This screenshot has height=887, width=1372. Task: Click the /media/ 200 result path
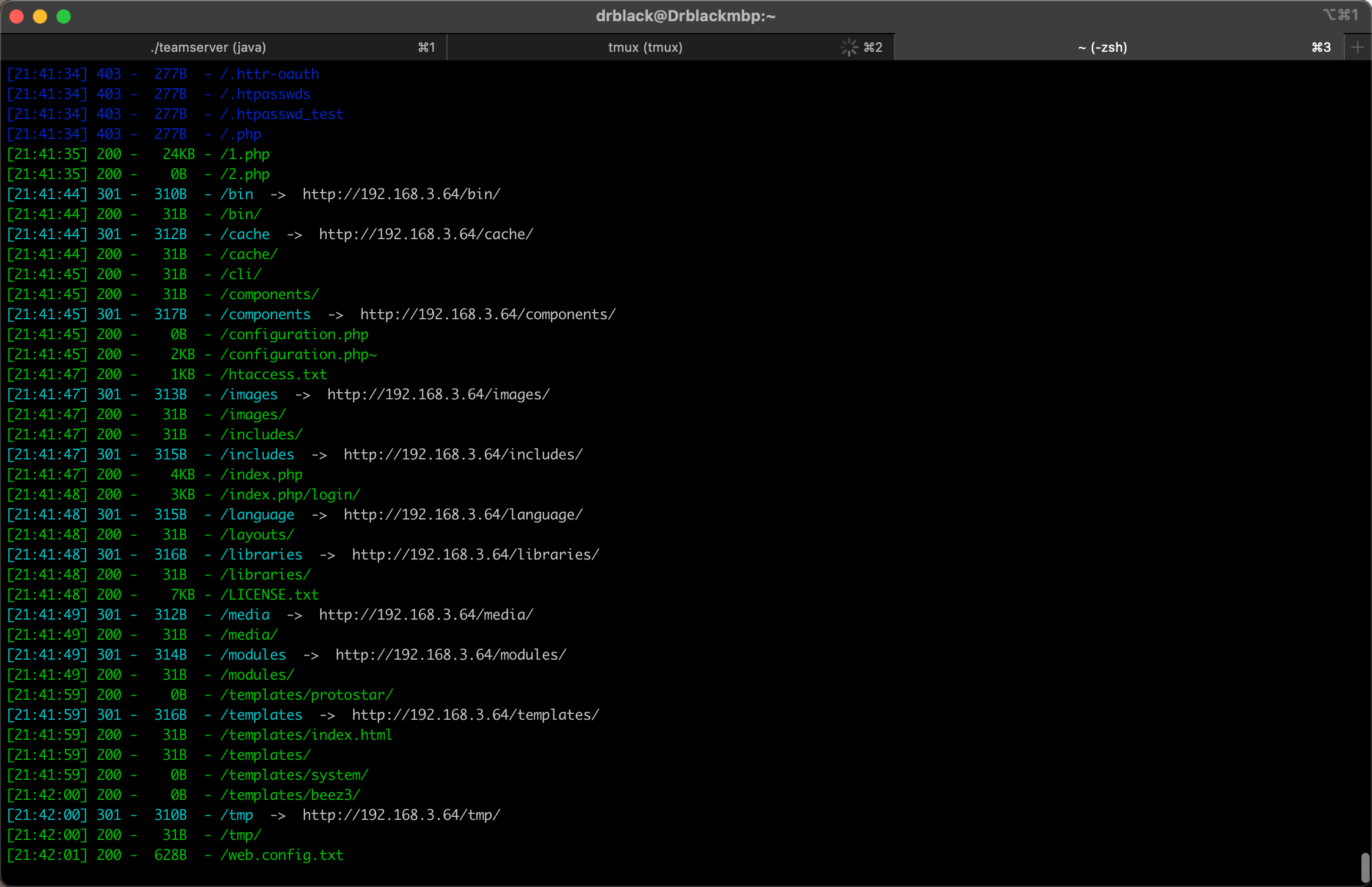pyautogui.click(x=249, y=635)
